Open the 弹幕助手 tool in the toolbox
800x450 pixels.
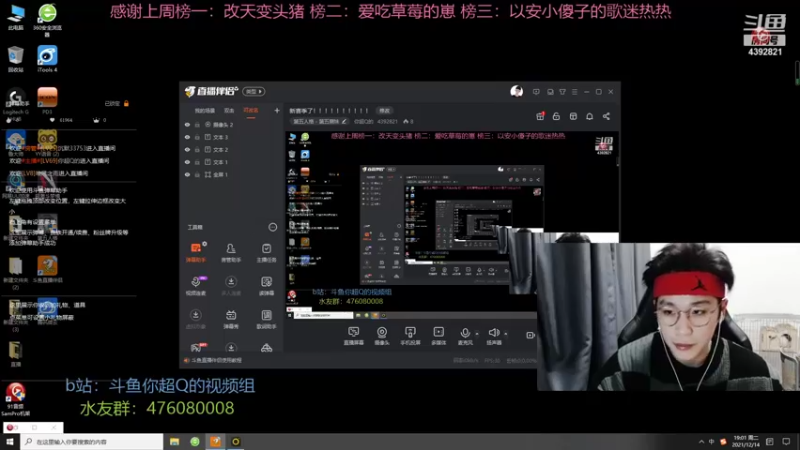point(196,252)
